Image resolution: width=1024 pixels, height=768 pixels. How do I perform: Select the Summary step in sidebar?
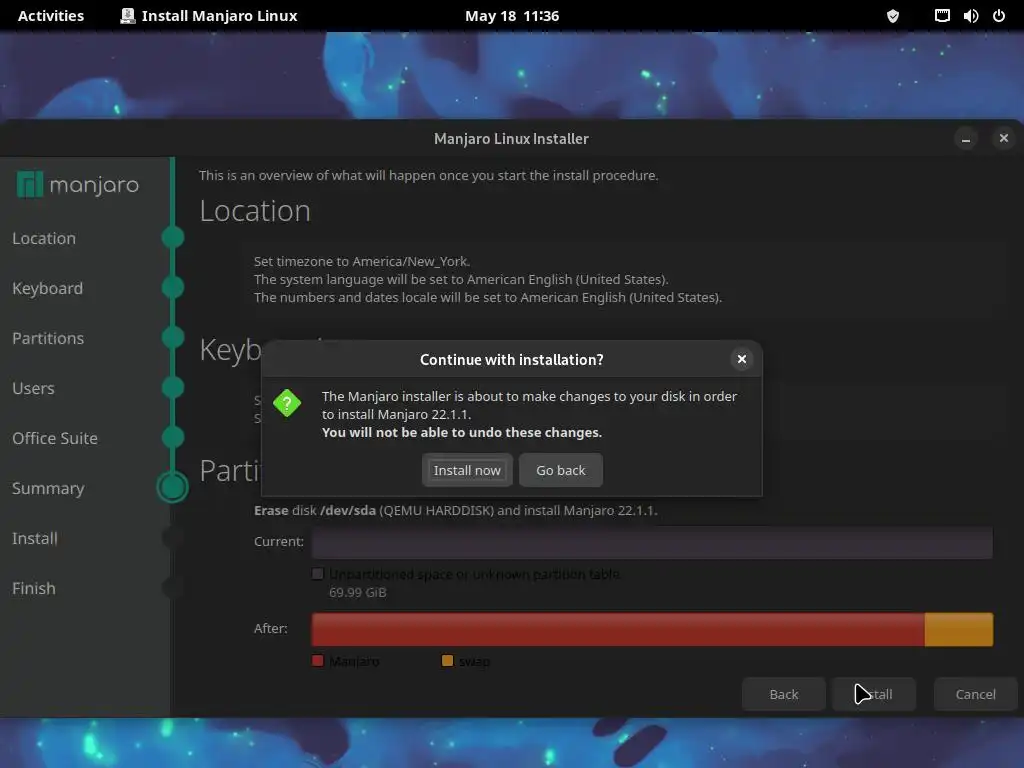click(x=48, y=488)
